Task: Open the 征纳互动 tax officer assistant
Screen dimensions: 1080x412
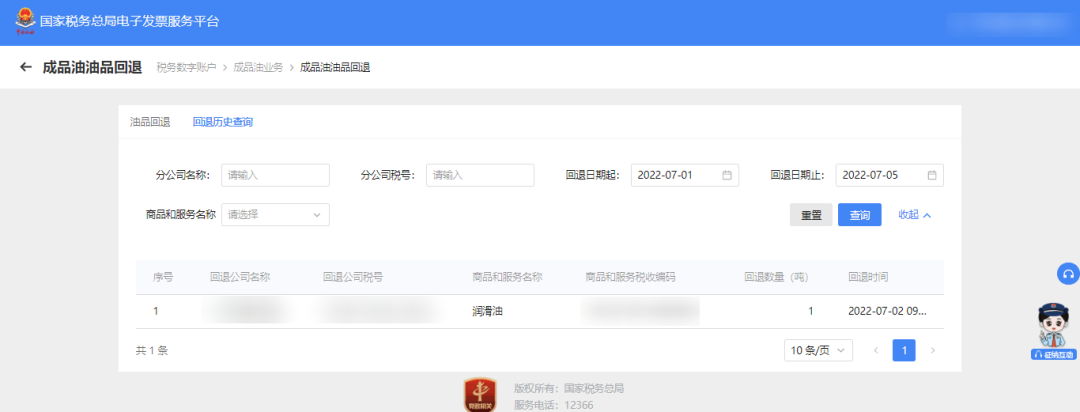Action: (x=1052, y=330)
